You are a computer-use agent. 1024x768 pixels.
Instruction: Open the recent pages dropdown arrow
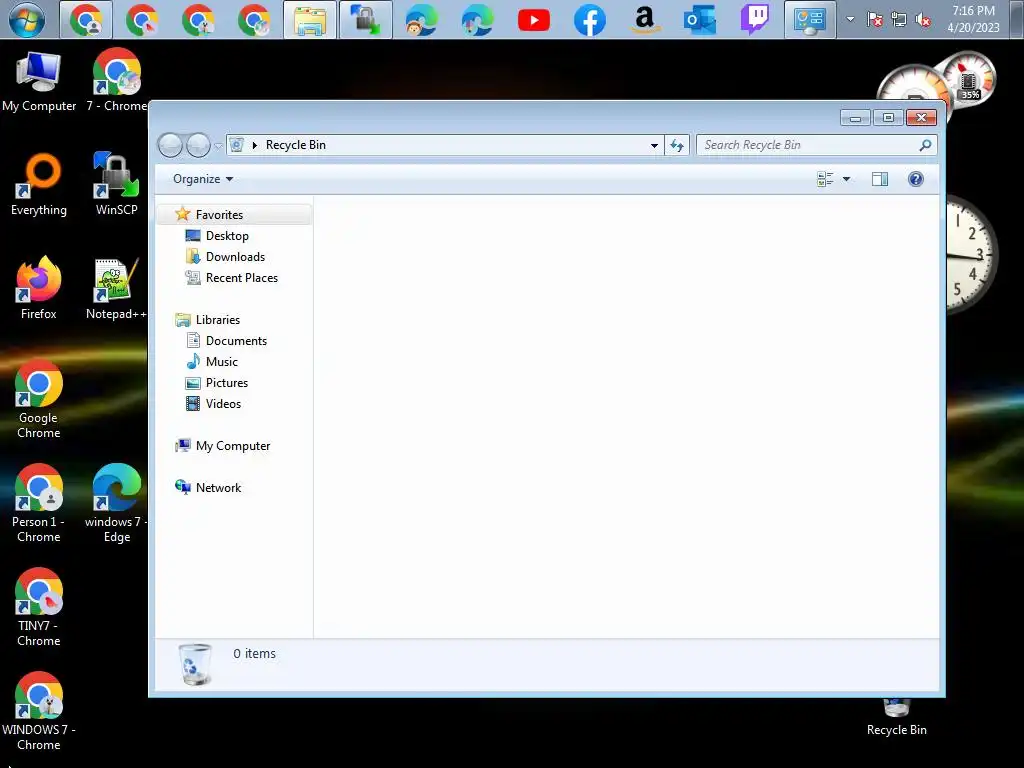pyautogui.click(x=218, y=146)
